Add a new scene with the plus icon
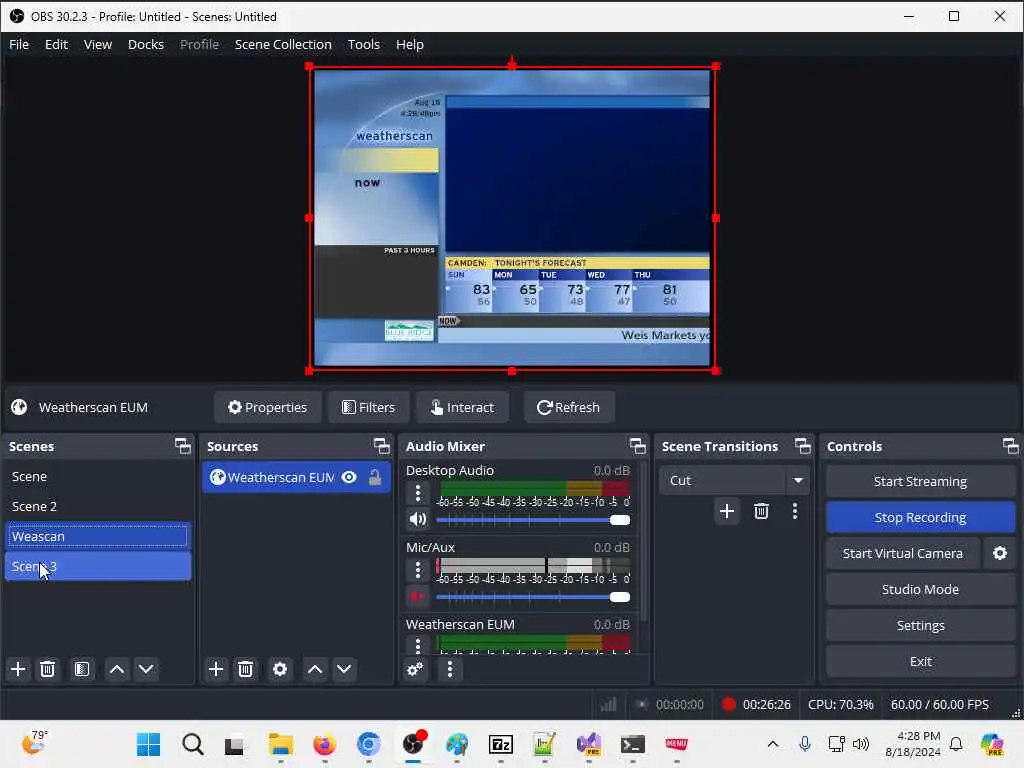Screen dimensions: 1024x768 point(18,669)
